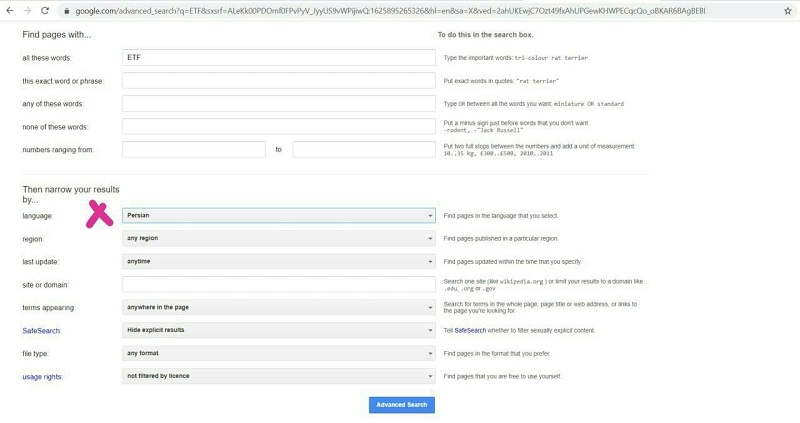
Task: Click the 'terms appearing:' label
Action: click(48, 308)
